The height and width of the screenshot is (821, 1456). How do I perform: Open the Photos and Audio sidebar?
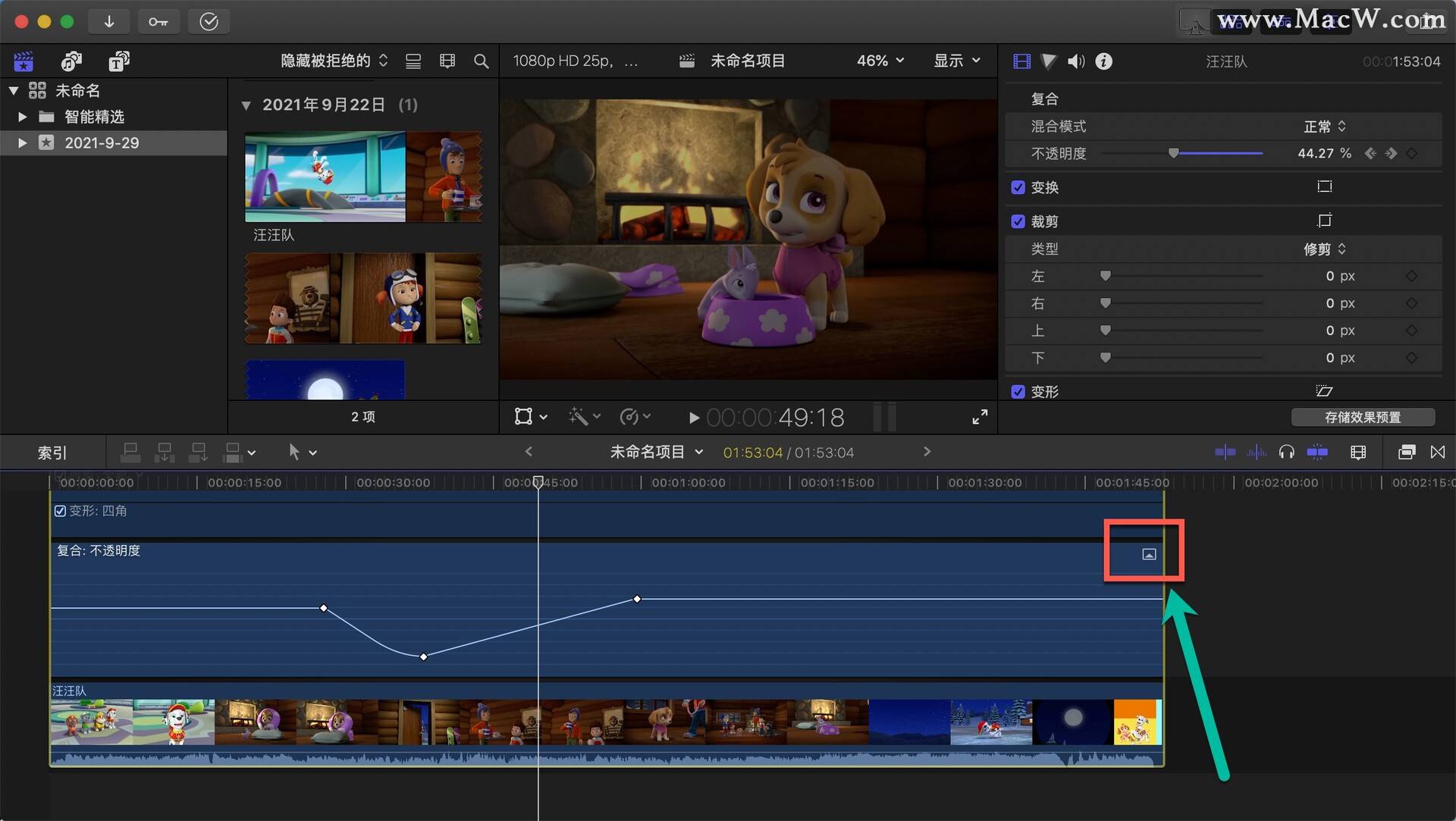click(72, 61)
